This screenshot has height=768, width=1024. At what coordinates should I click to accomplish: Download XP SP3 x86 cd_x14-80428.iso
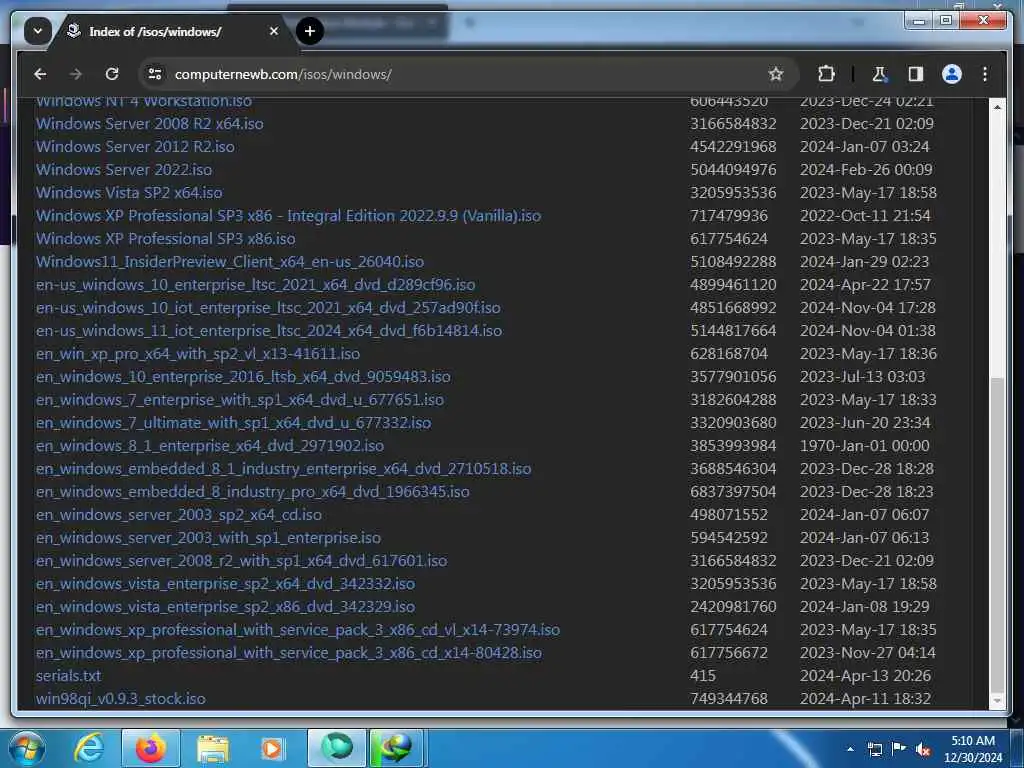click(x=289, y=653)
